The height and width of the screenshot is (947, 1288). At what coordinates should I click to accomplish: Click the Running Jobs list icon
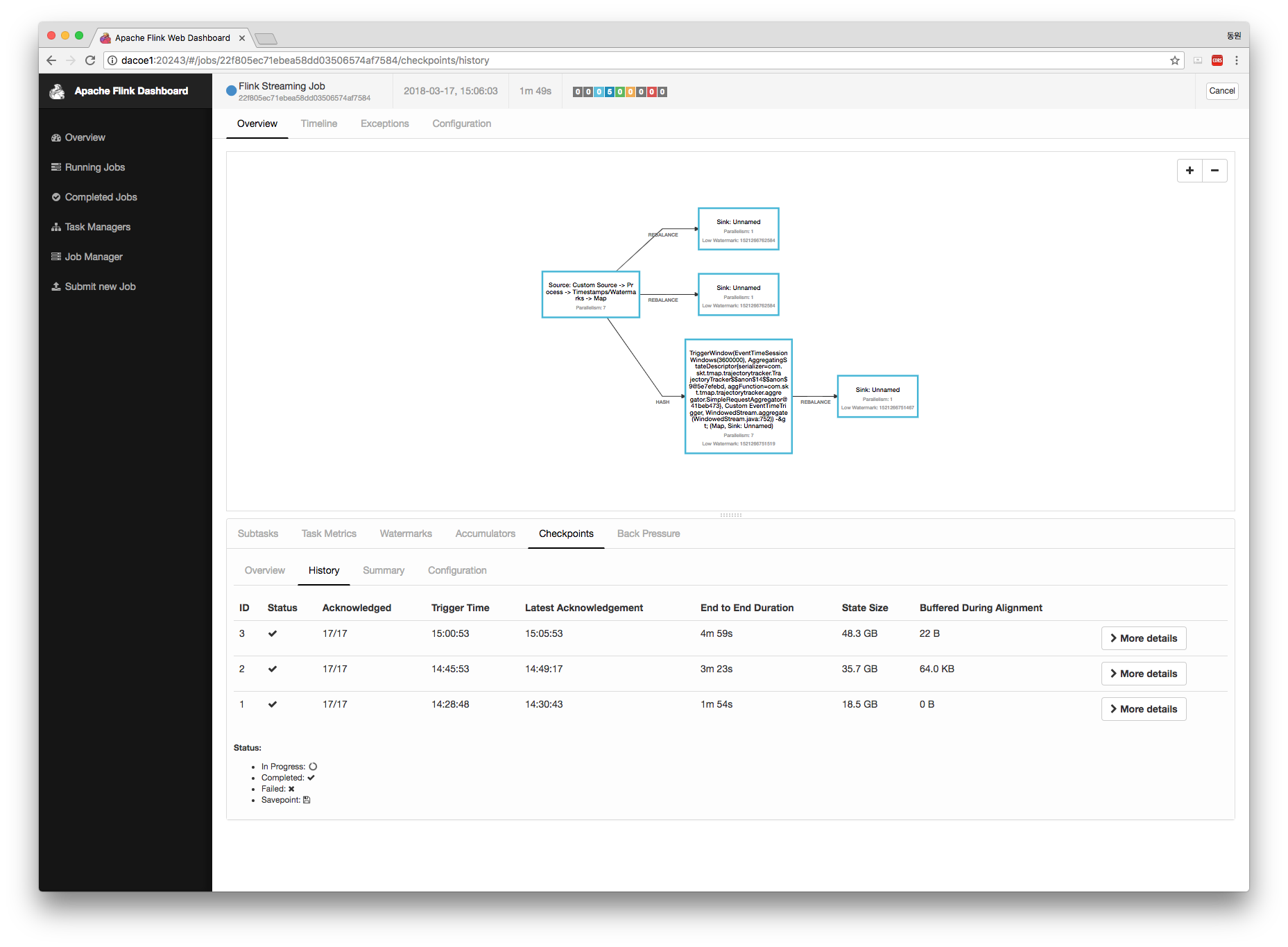click(x=56, y=167)
